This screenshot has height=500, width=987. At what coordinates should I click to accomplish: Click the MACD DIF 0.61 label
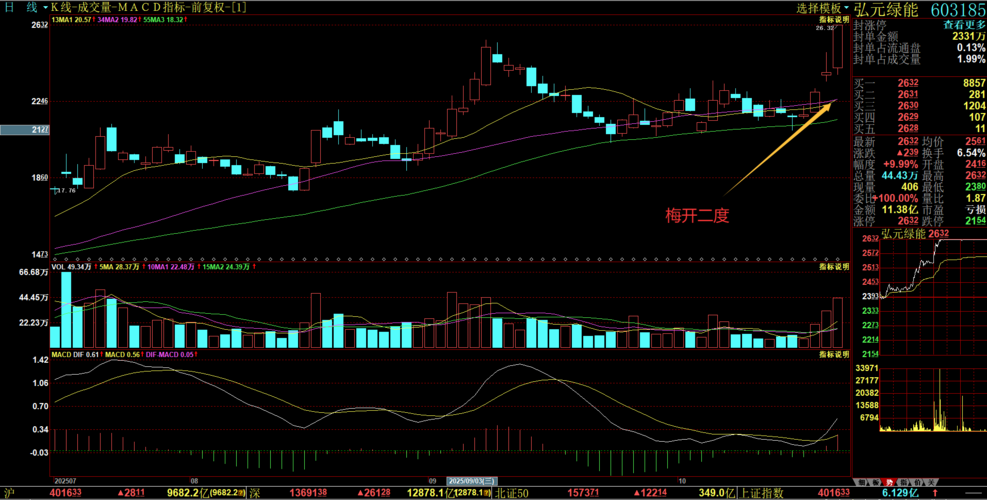(x=75, y=356)
